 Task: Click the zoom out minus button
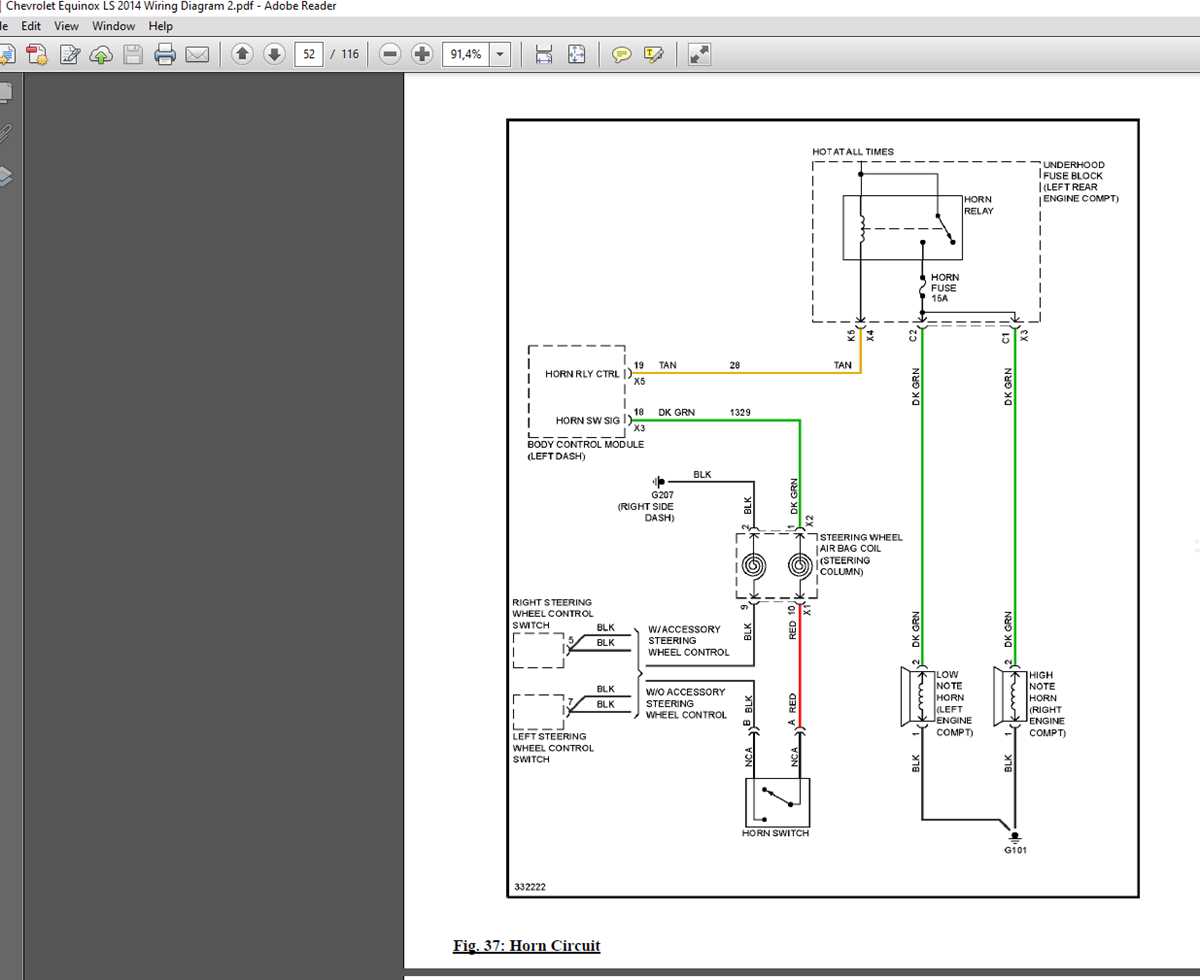[x=390, y=54]
